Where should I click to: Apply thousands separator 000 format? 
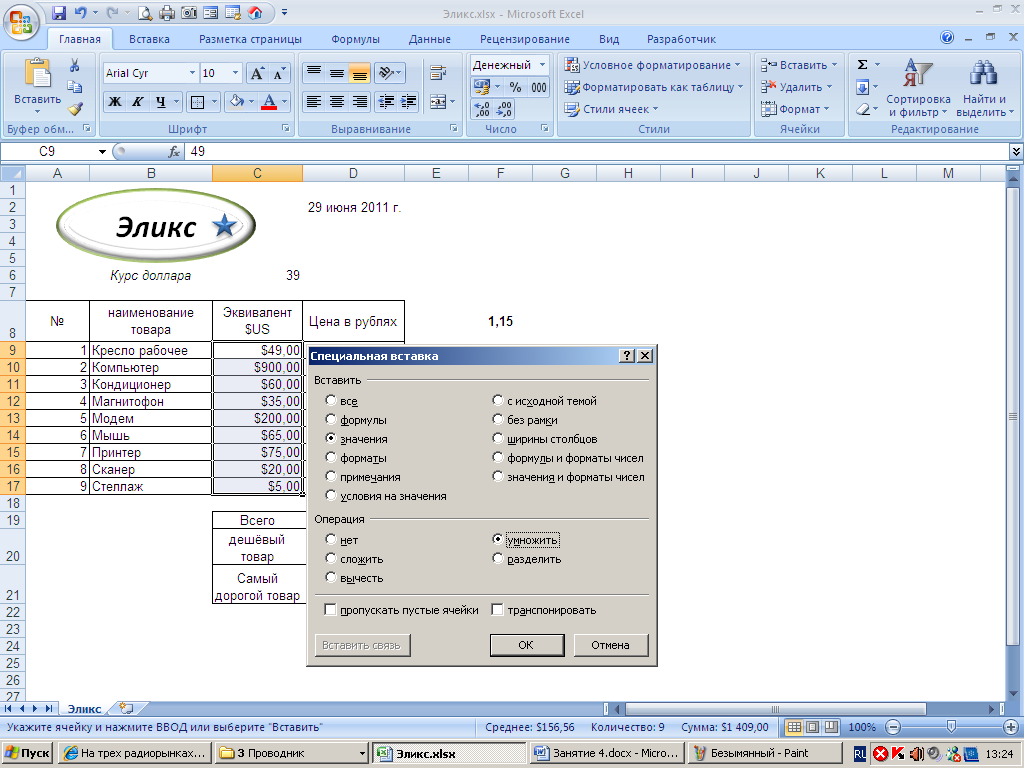tap(539, 87)
